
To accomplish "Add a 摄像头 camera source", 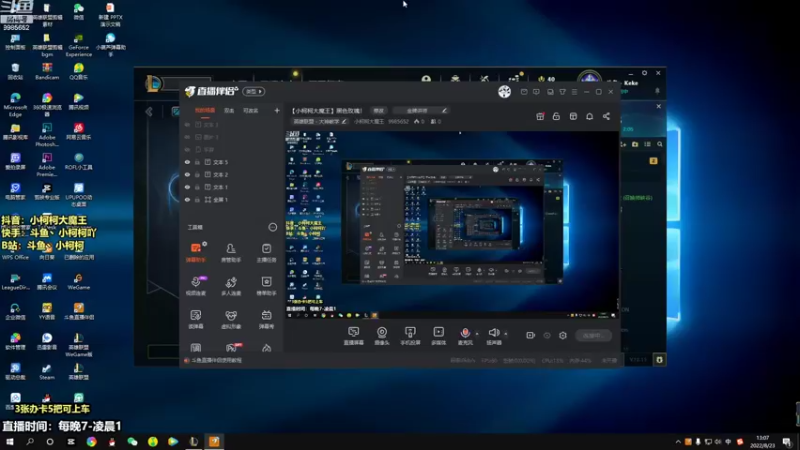I will click(x=382, y=336).
